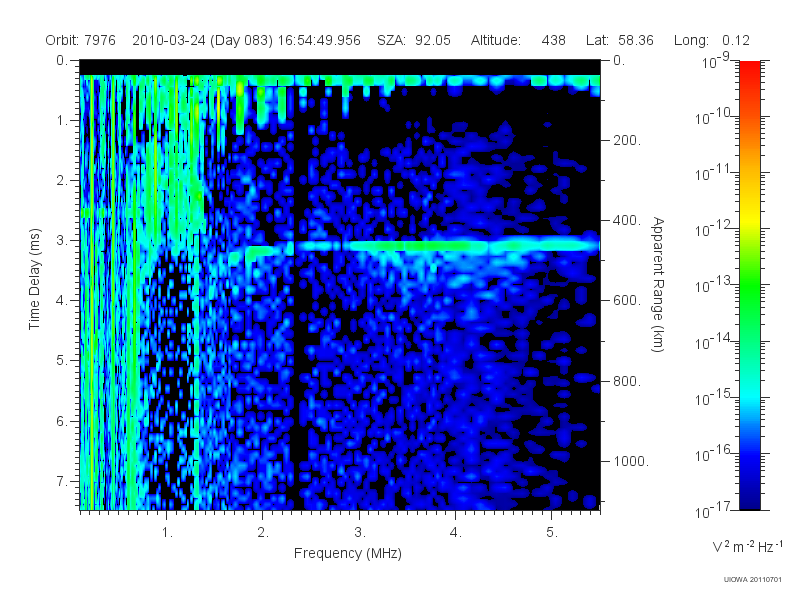Screen dimensions: 800x600
Task: Click the 'Frequency (MHz)' axis label
Action: [x=348, y=553]
